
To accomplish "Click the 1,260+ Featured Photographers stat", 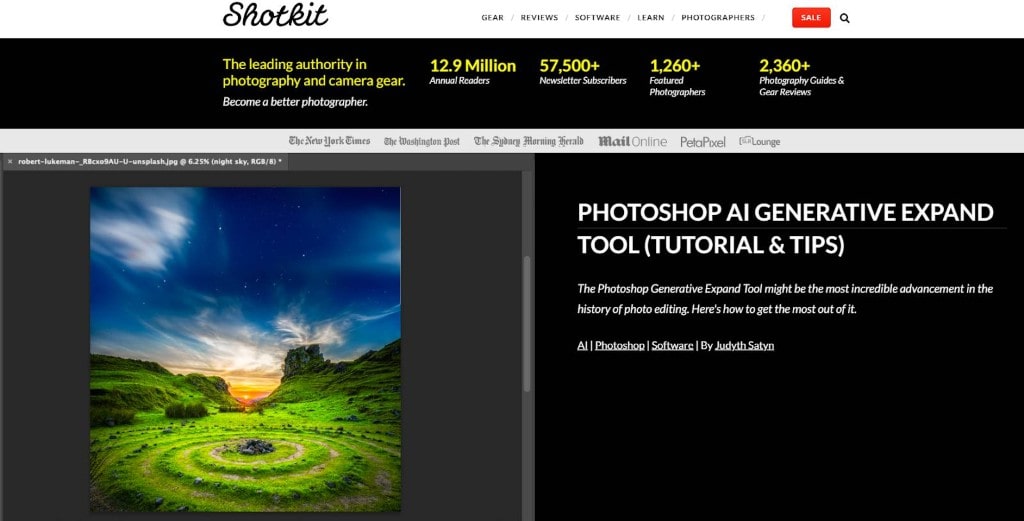I will point(677,77).
